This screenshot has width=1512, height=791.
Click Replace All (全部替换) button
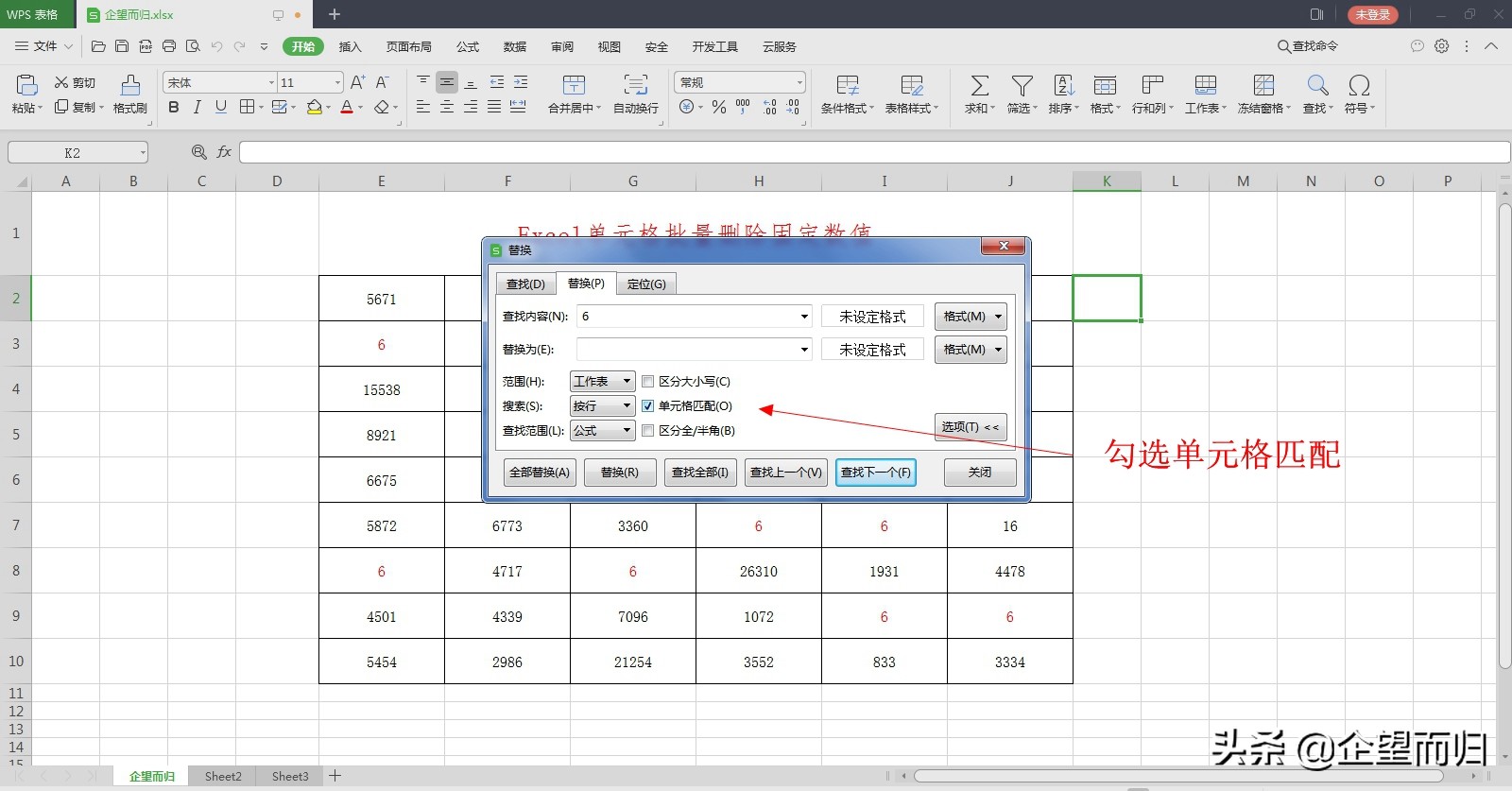(x=540, y=473)
